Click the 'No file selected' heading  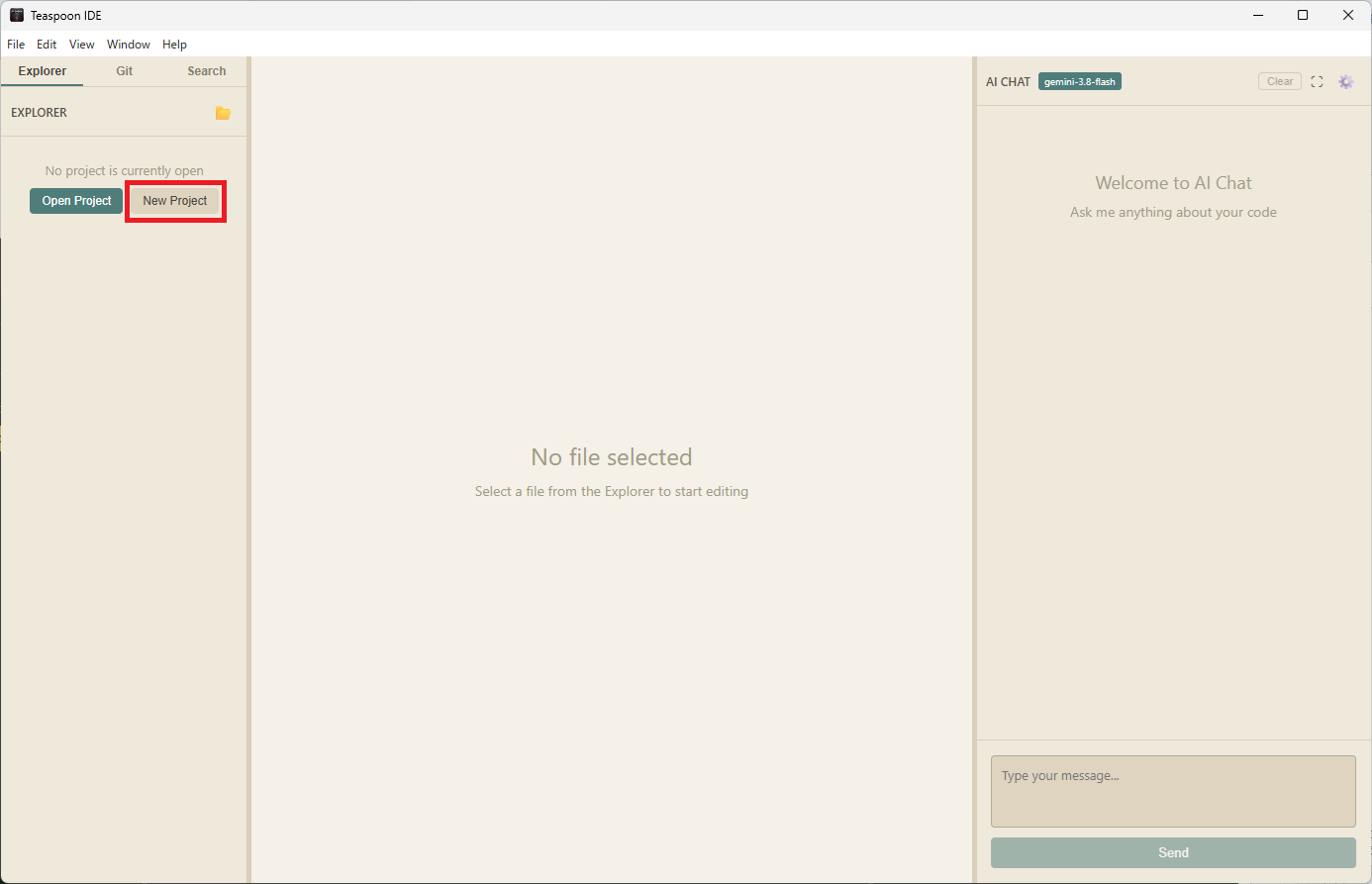pyautogui.click(x=612, y=457)
